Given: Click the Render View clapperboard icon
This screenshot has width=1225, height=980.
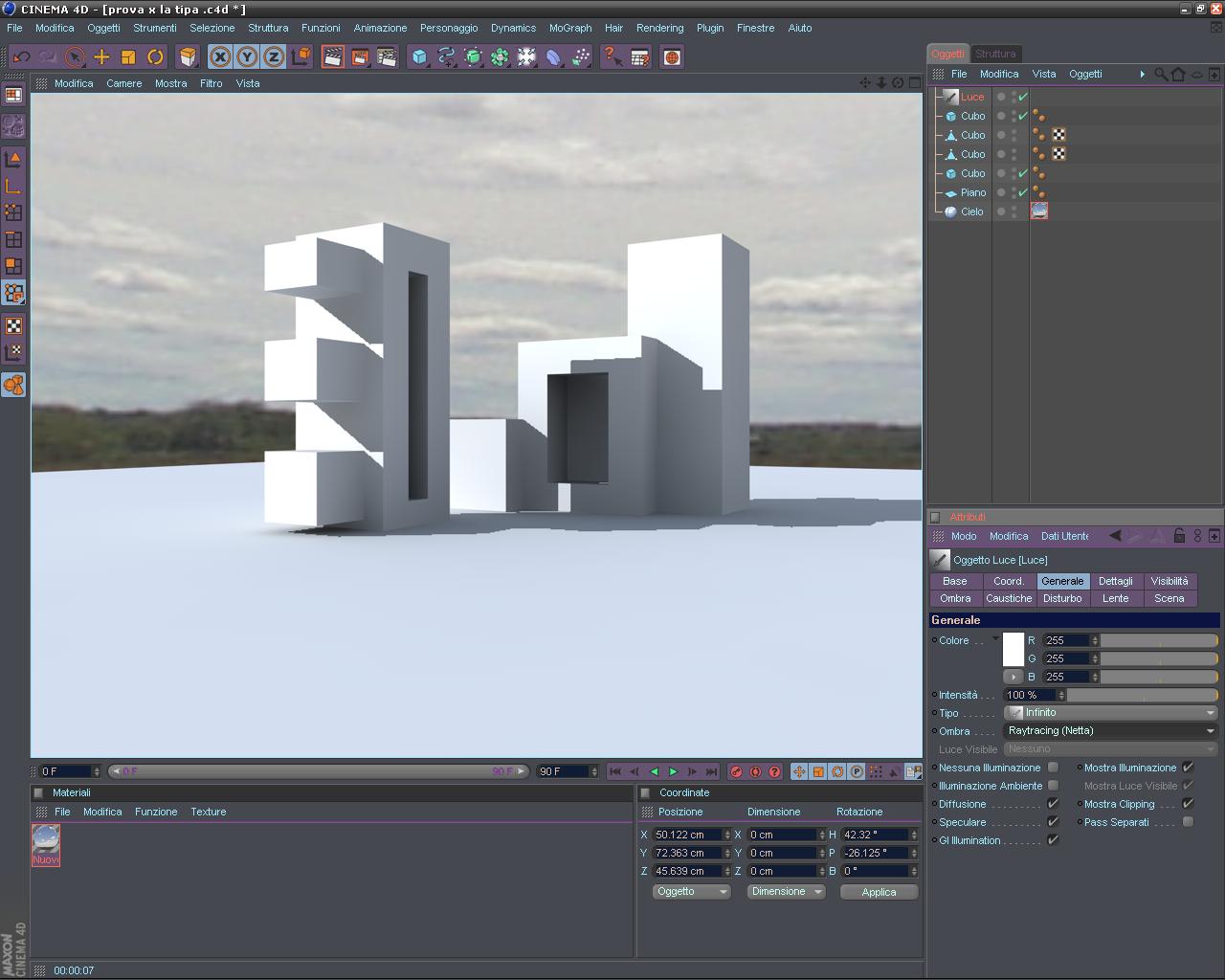Looking at the screenshot, I should pos(333,57).
